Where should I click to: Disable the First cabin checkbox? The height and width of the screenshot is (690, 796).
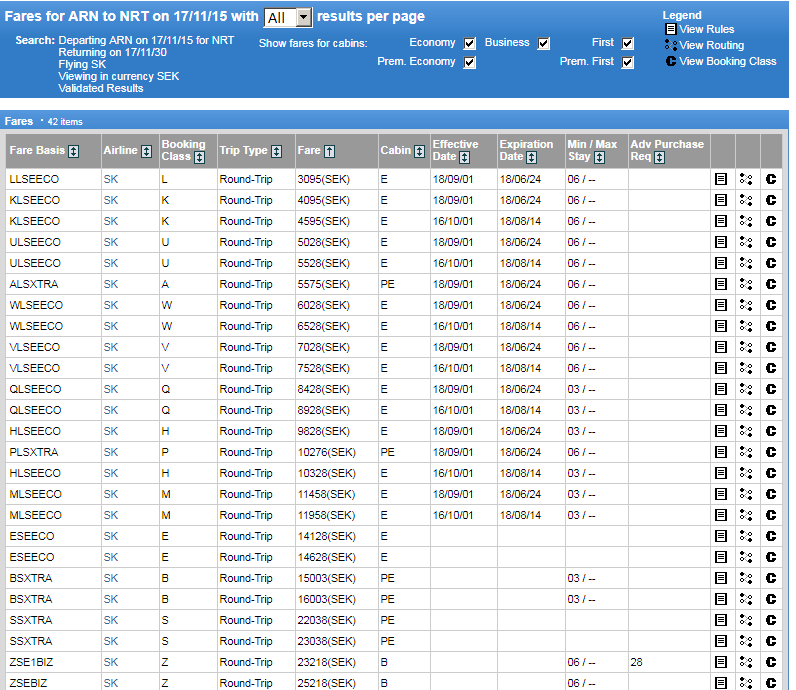628,44
